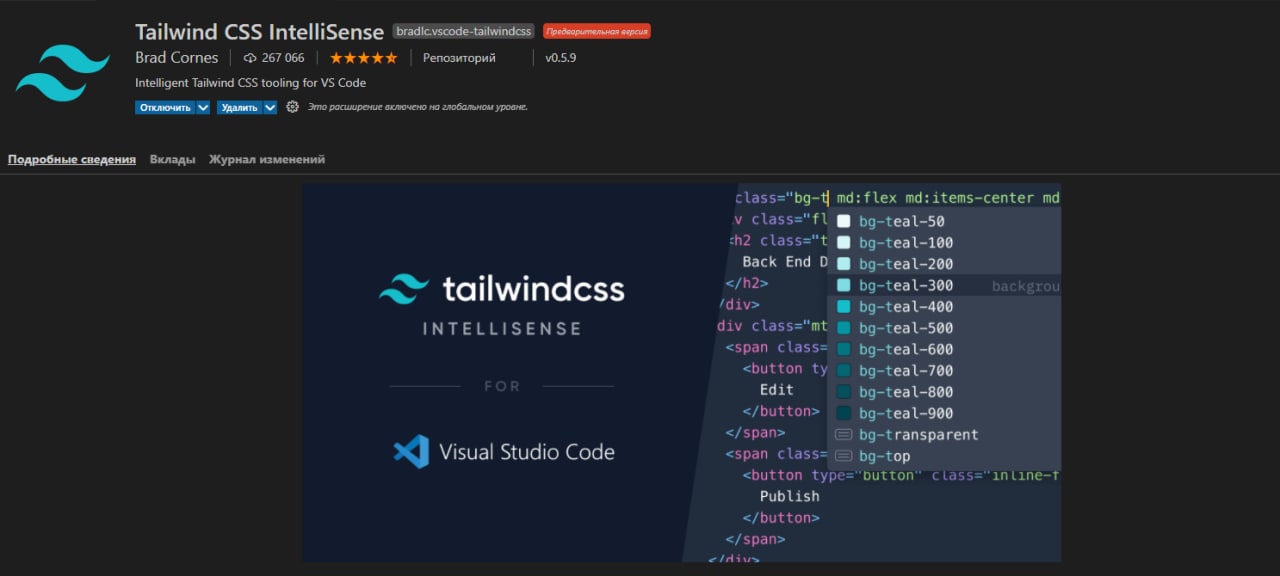Click the version number v0.5.9
This screenshot has width=1280, height=576.
(x=560, y=58)
